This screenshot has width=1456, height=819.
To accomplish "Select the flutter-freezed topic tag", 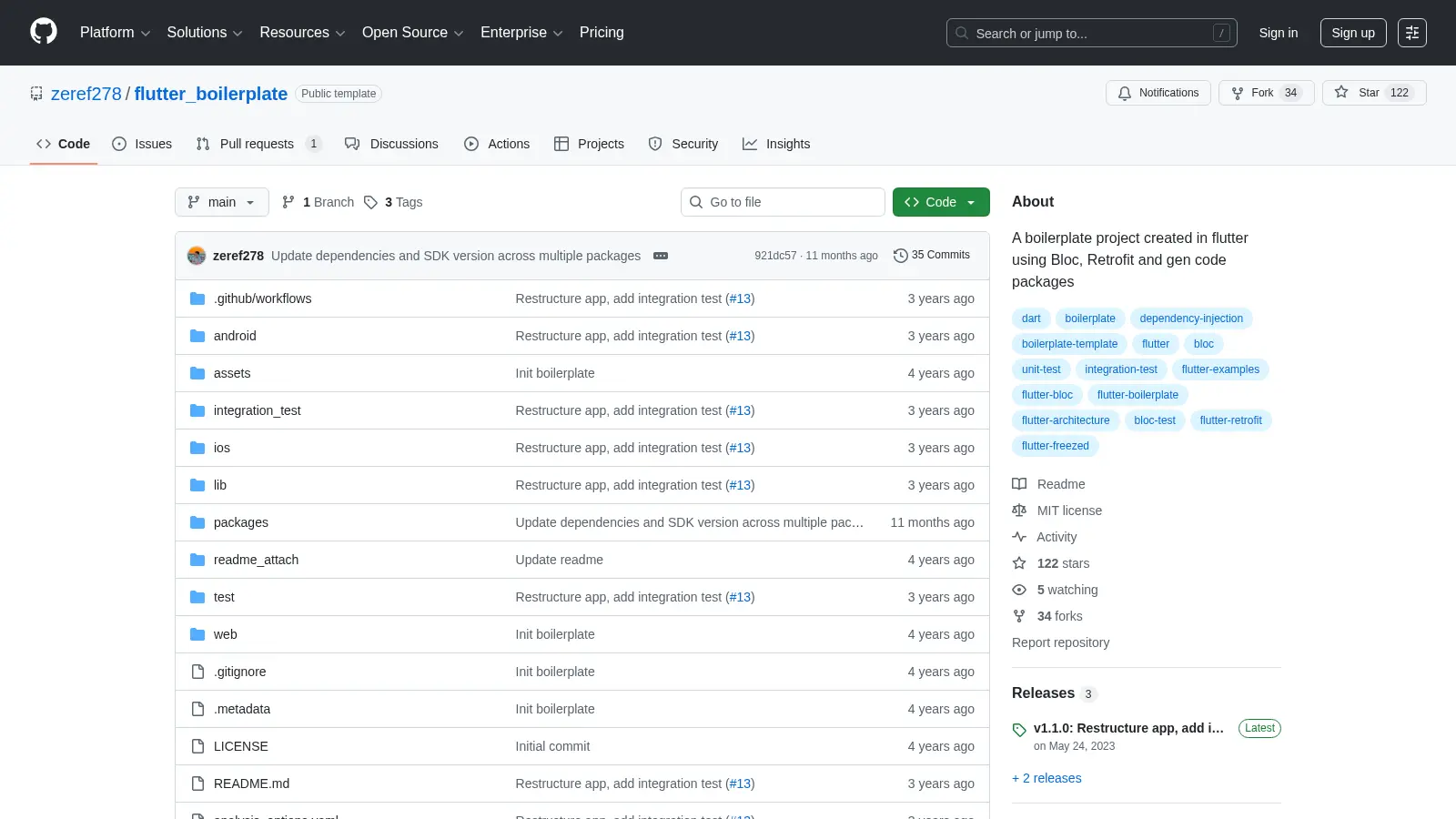I will pos(1055,446).
